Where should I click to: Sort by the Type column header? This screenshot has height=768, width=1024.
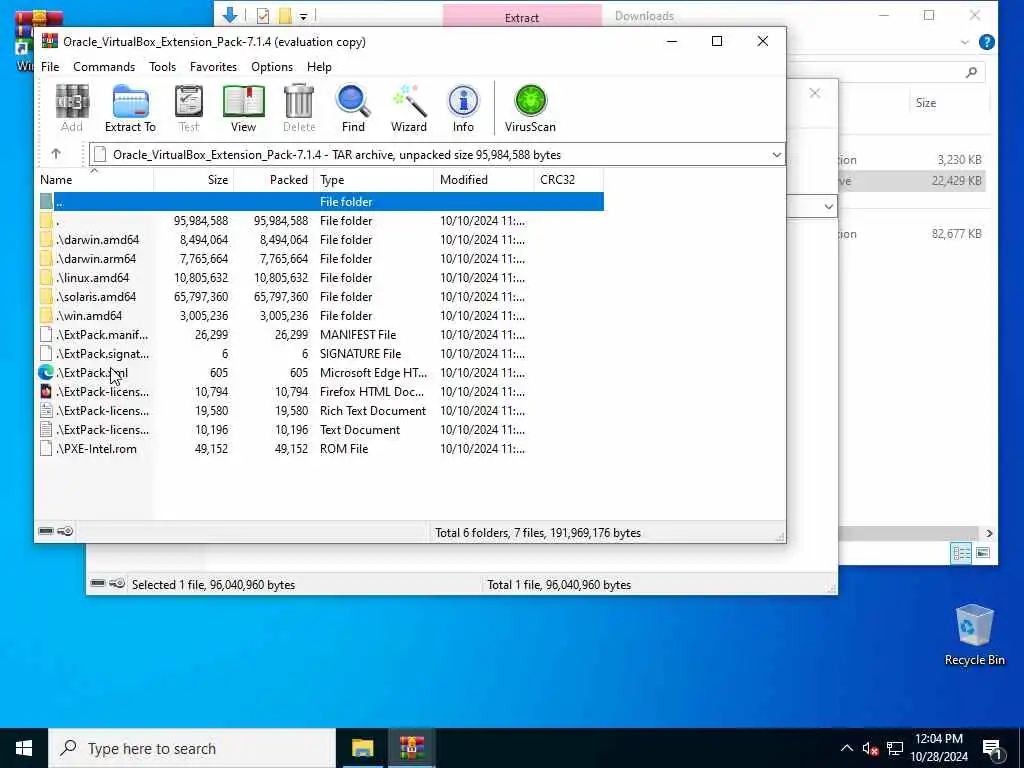tap(374, 180)
